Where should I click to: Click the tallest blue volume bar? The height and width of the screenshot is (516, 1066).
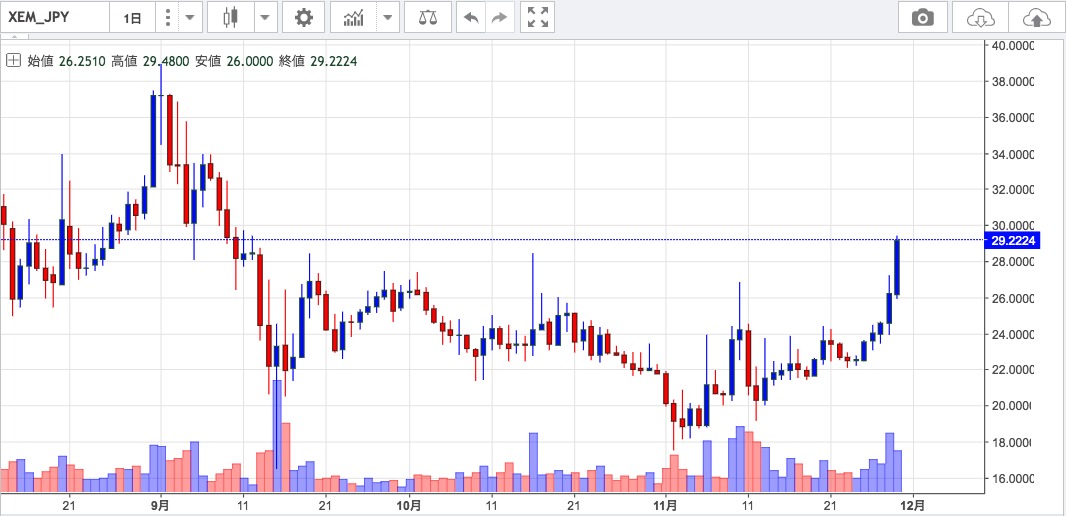click(x=277, y=436)
